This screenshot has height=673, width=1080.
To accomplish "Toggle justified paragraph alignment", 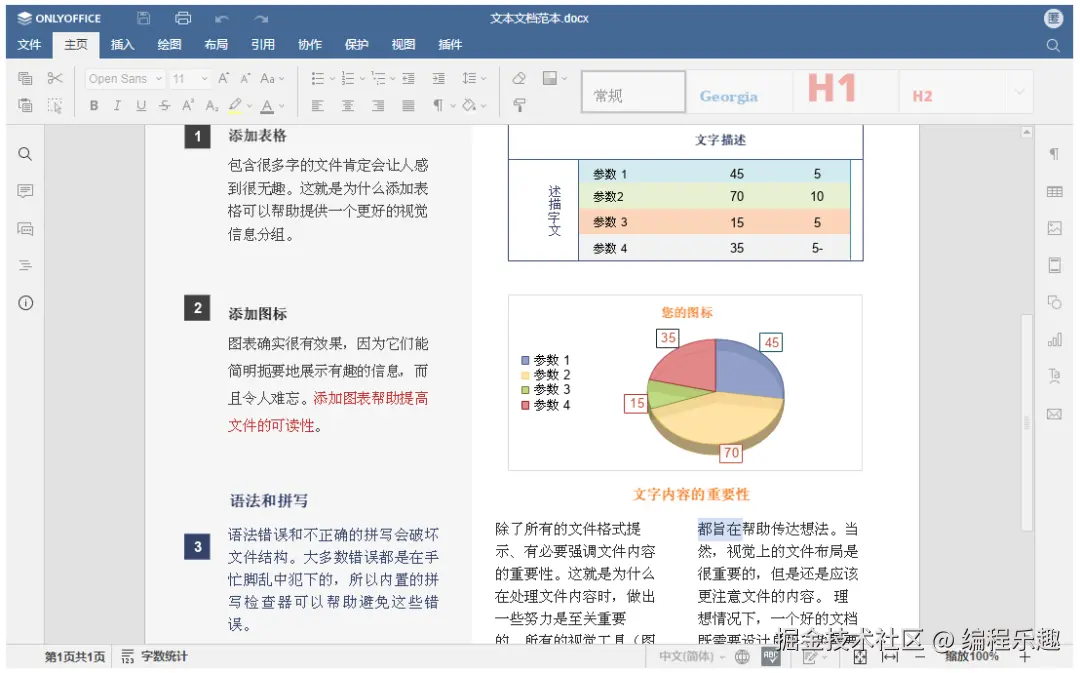I will tap(408, 105).
